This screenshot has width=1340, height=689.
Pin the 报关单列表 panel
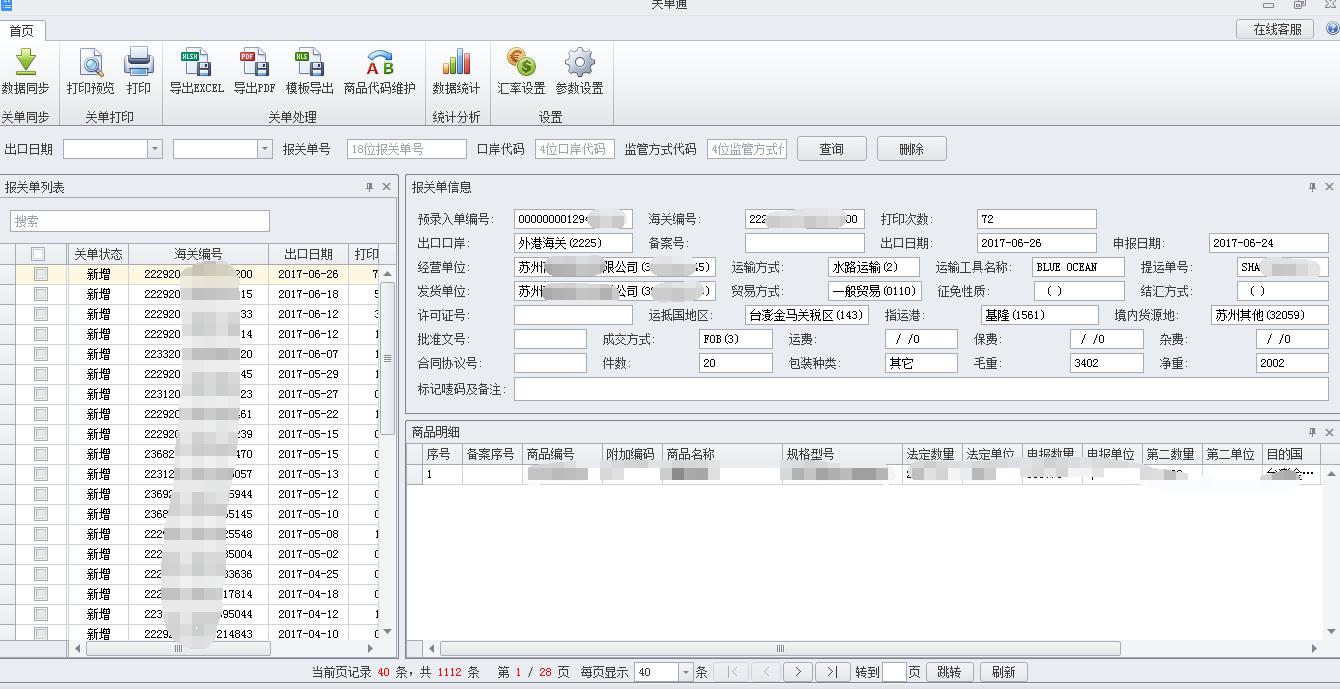pyautogui.click(x=369, y=187)
